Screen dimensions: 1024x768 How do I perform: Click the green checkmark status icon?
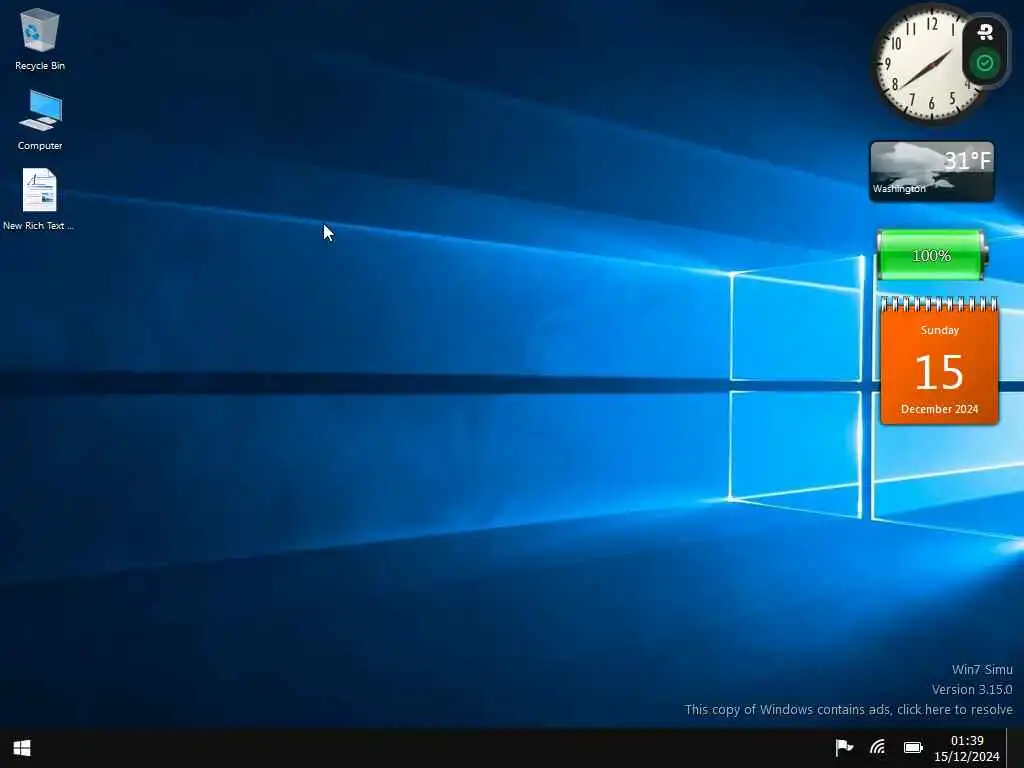pos(985,63)
